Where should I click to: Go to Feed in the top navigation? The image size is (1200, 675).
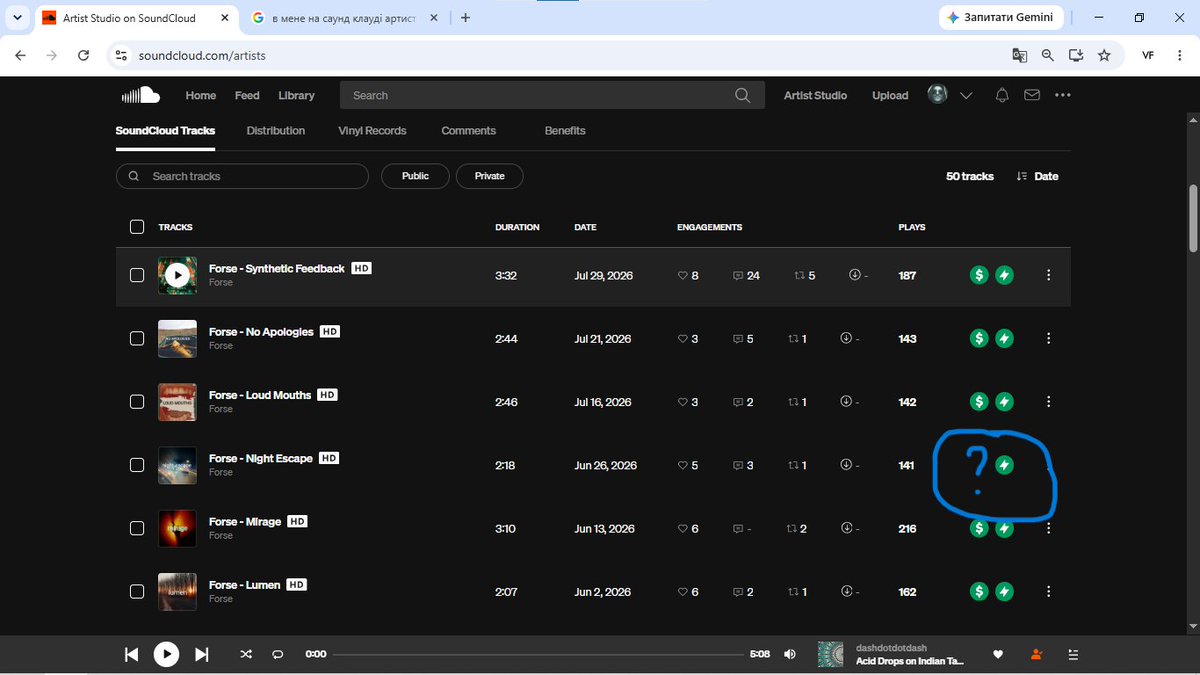247,95
